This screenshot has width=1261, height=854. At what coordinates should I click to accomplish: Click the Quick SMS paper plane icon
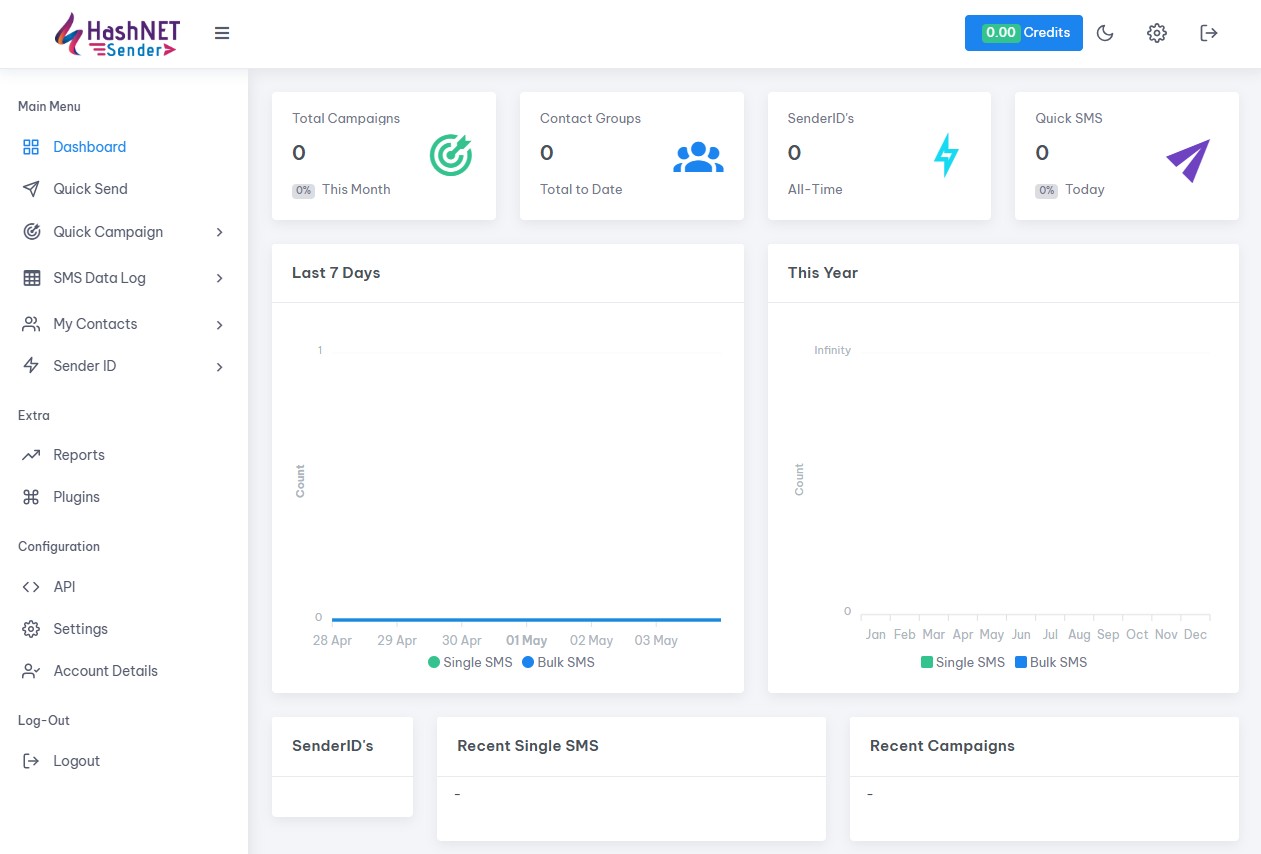(x=1188, y=160)
